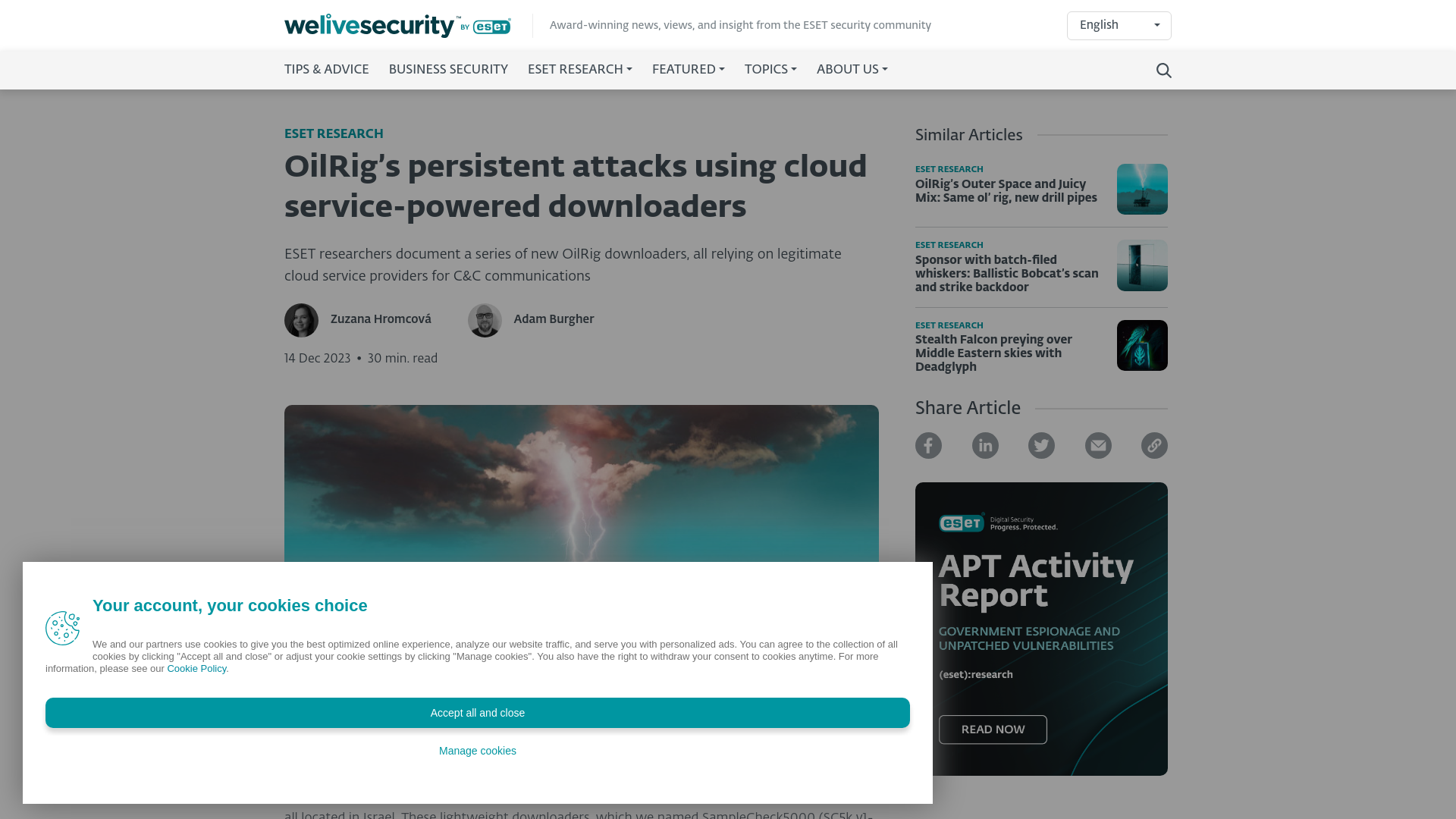1456x819 pixels.
Task: Click the Twitter share icon
Action: [1041, 445]
